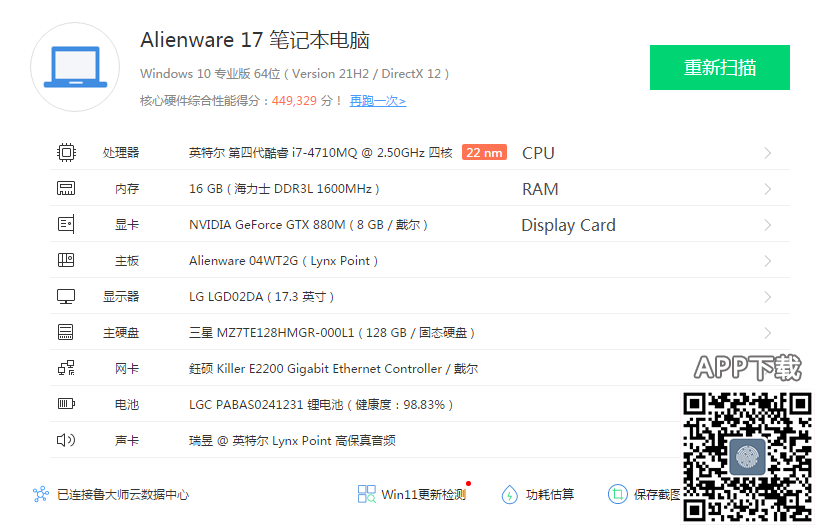
Task: Click the Alienware 17 笔记本电脑 title
Action: (x=255, y=40)
